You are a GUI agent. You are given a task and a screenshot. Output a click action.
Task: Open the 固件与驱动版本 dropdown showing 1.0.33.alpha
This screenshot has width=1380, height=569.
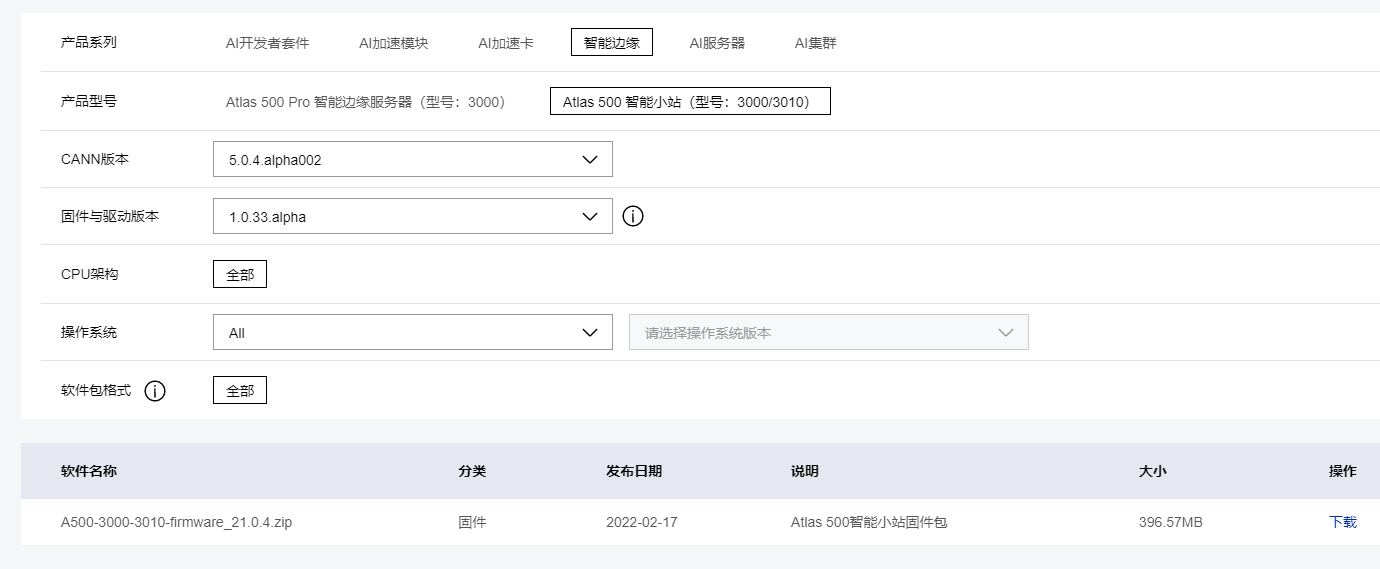413,216
